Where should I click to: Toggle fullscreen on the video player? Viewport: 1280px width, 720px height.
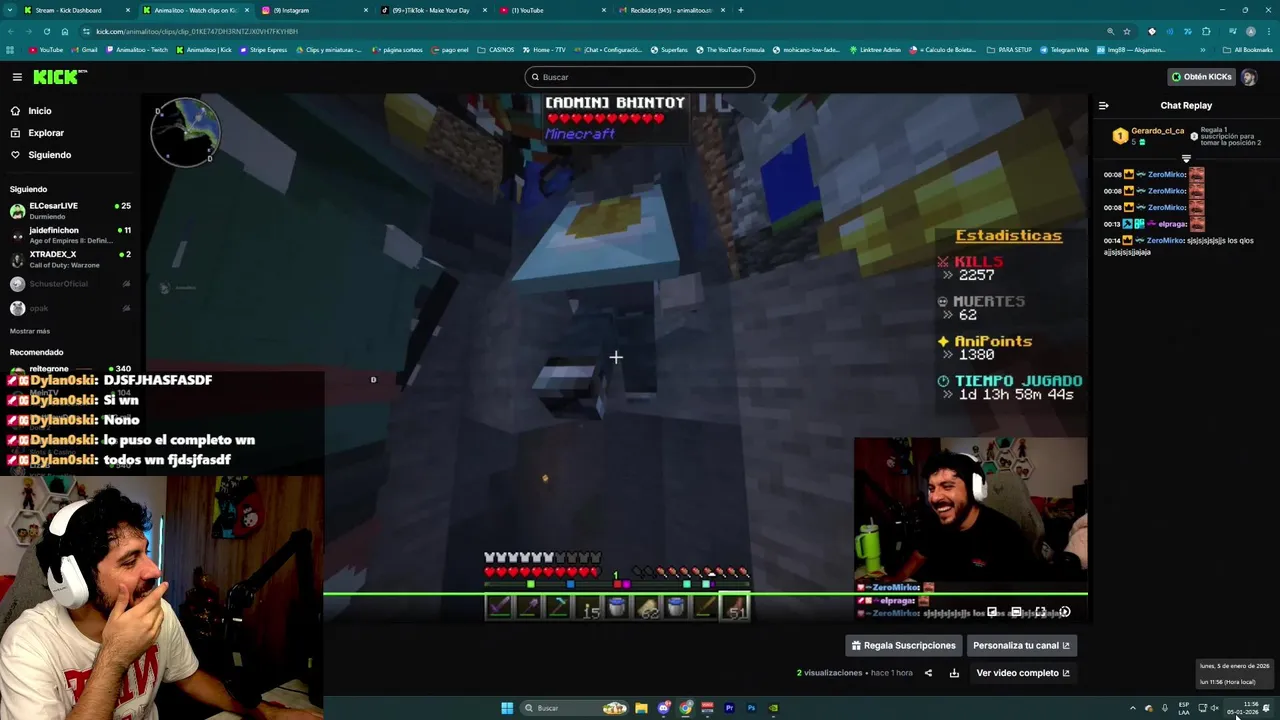coord(1040,612)
